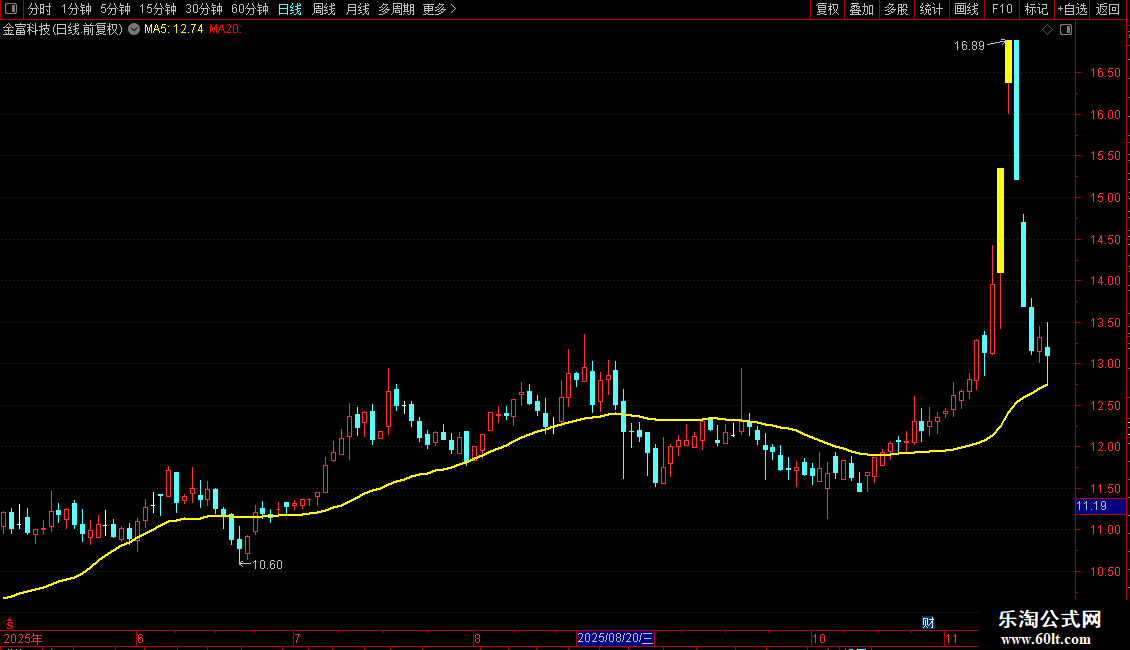Click the 2025年 label on time axis
Viewport: 1130px width, 650px height.
23,638
